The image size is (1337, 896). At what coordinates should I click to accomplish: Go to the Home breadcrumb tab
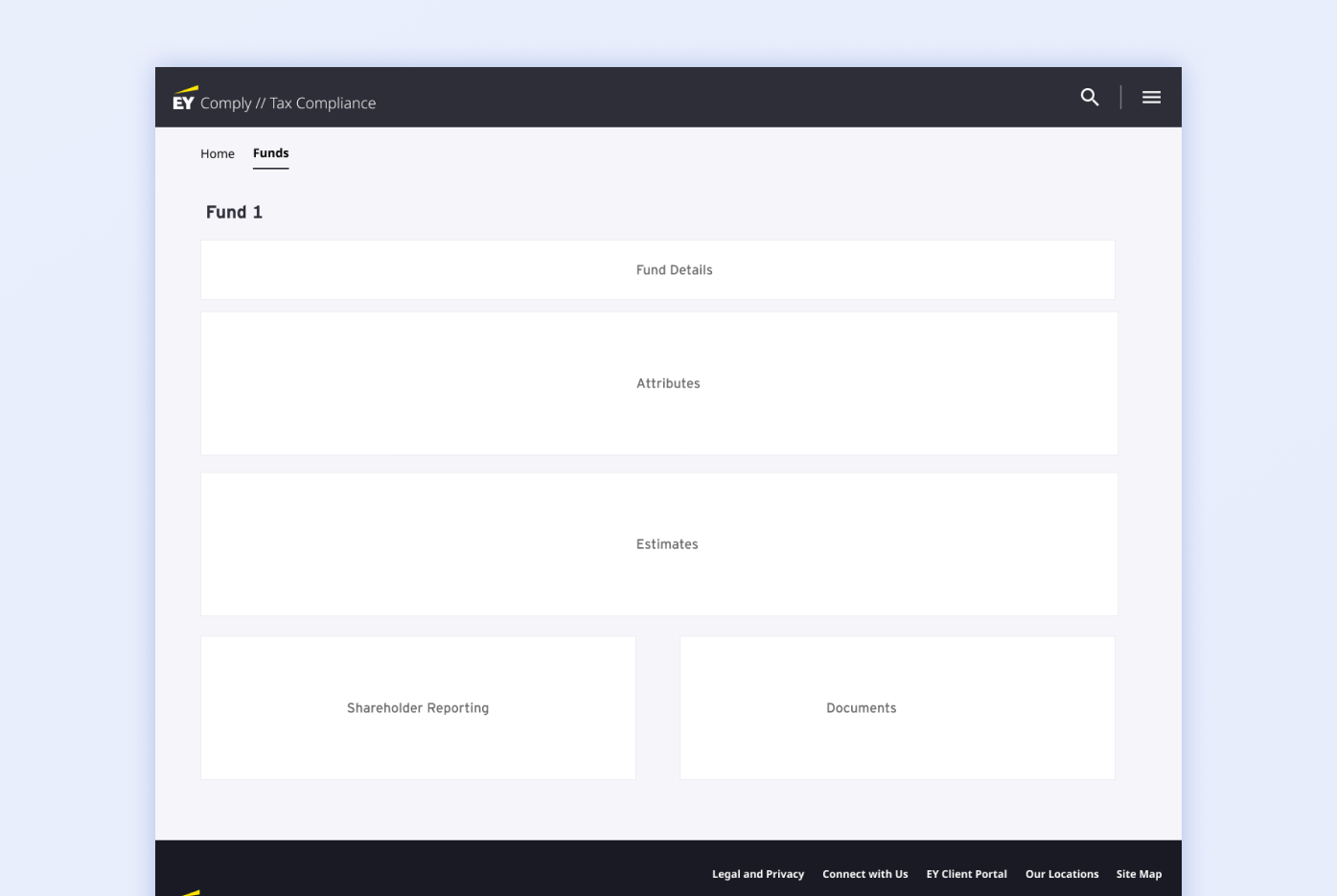218,153
